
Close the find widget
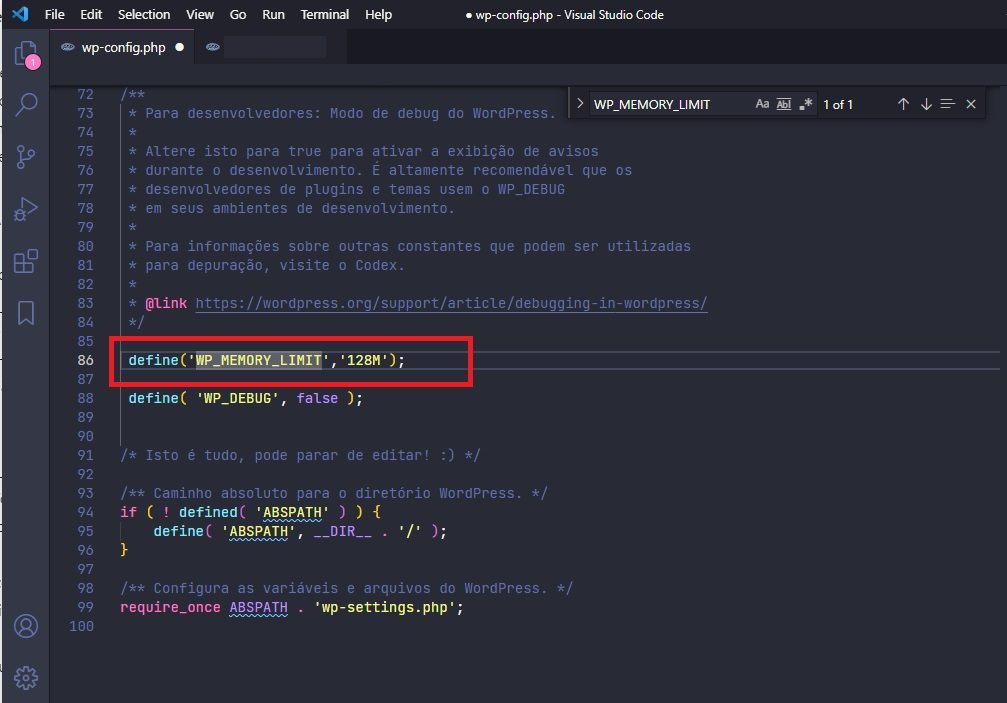[x=971, y=104]
